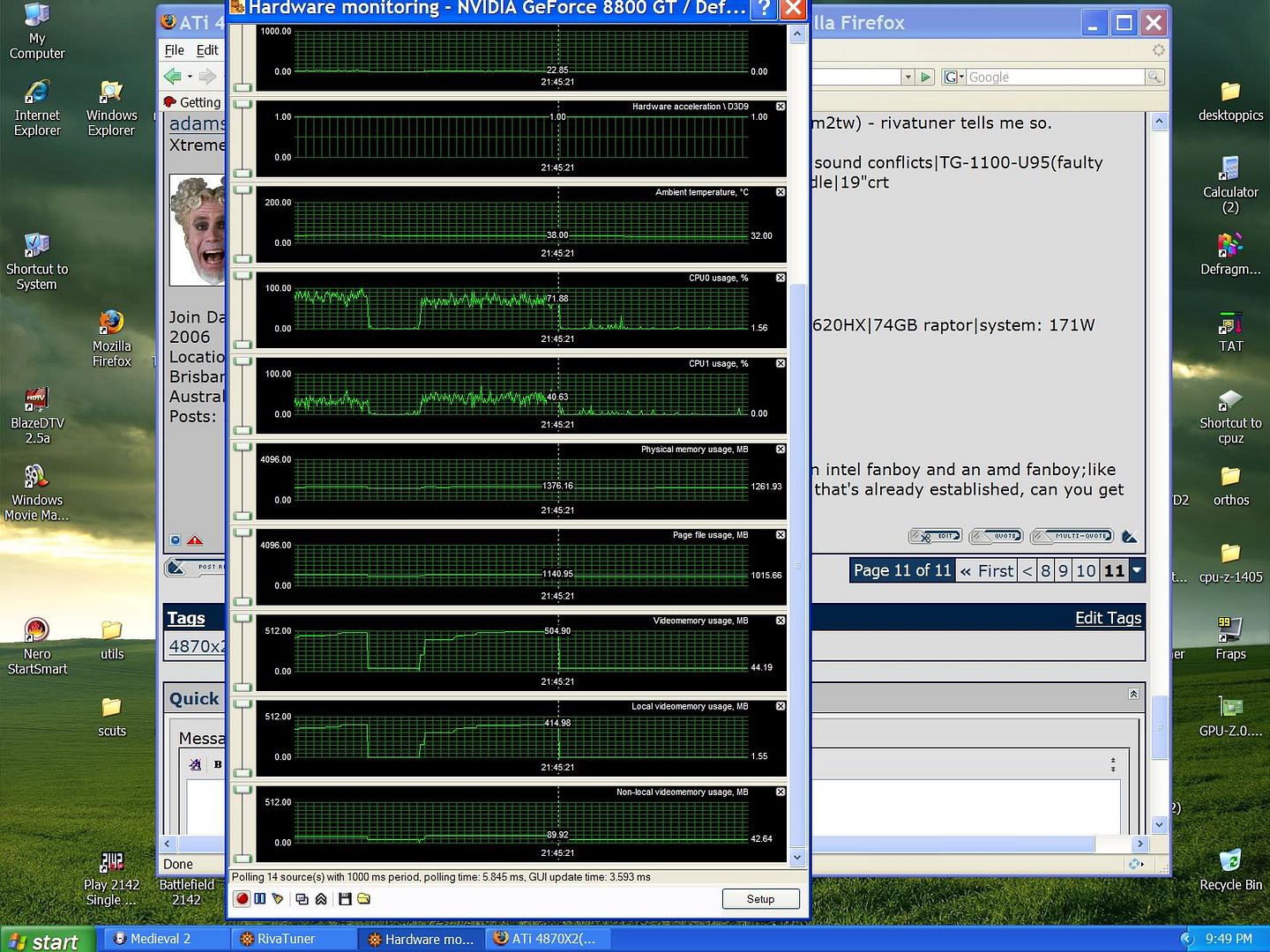This screenshot has height=952, width=1270.
Task: Click the lower range slider handle beside Physical memory graph
Action: click(243, 516)
